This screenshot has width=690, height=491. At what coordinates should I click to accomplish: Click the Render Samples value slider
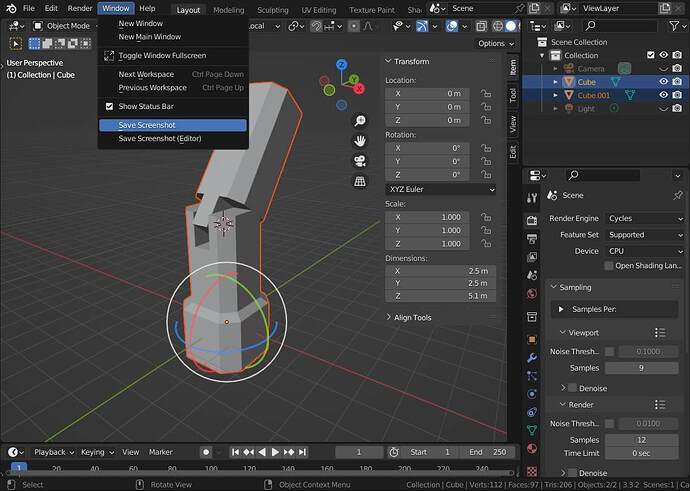(x=642, y=440)
